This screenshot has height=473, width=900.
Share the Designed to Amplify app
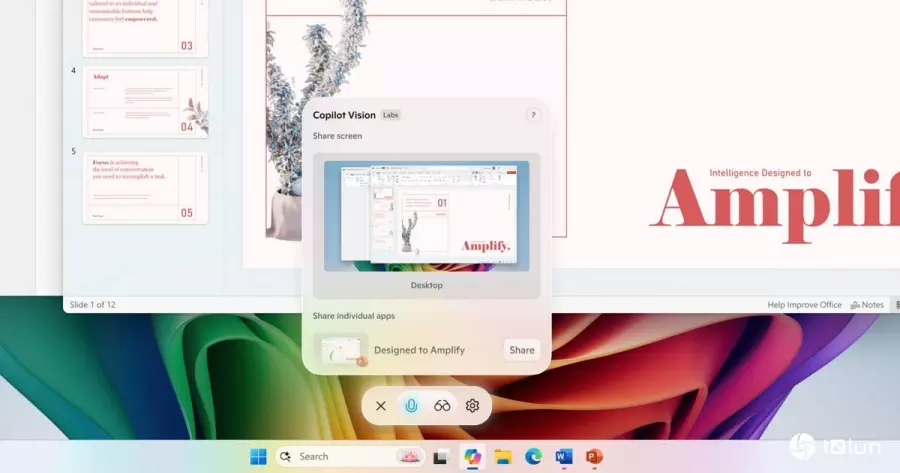522,350
